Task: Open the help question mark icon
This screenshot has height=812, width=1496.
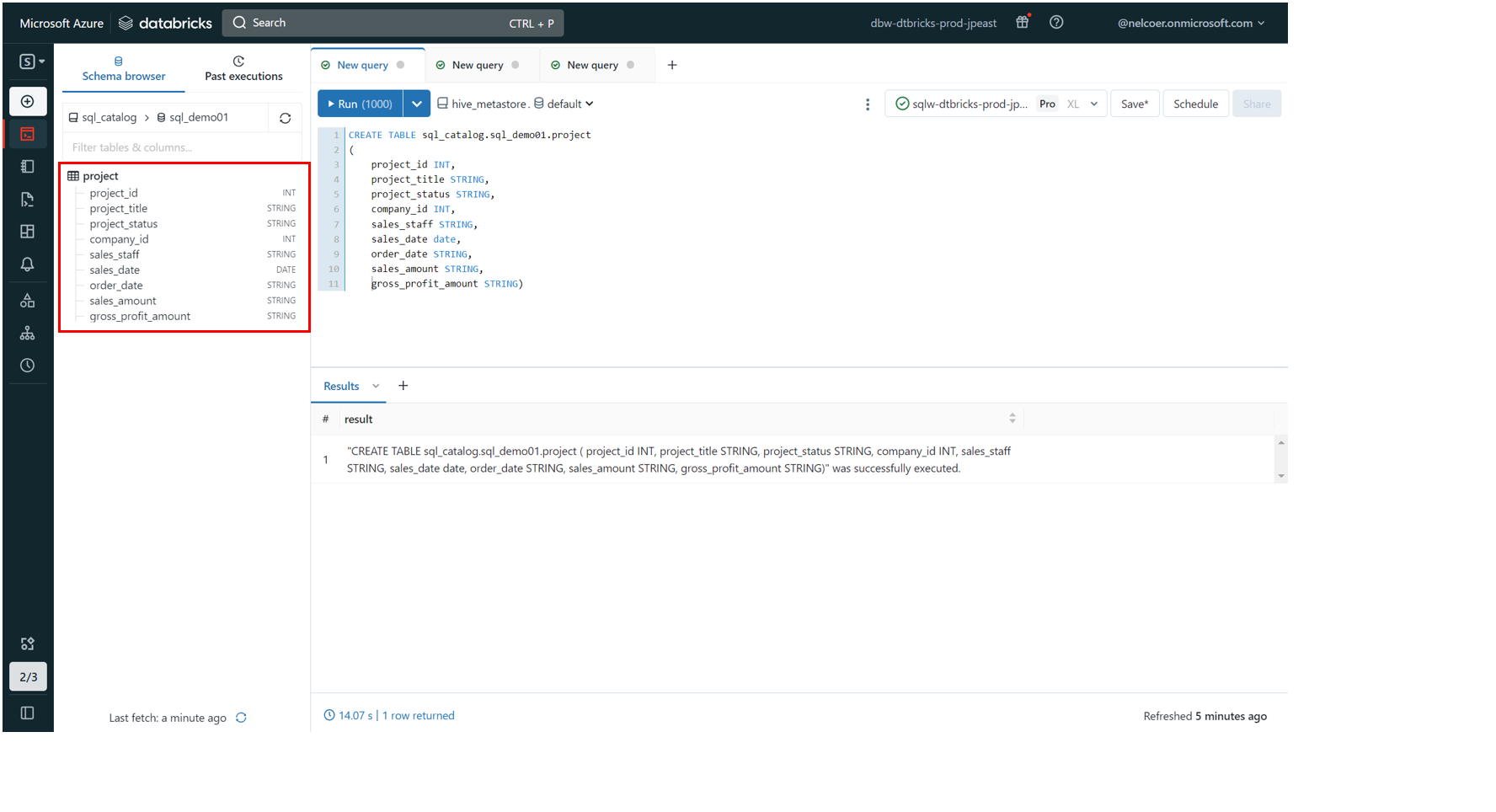Action: (x=1056, y=23)
